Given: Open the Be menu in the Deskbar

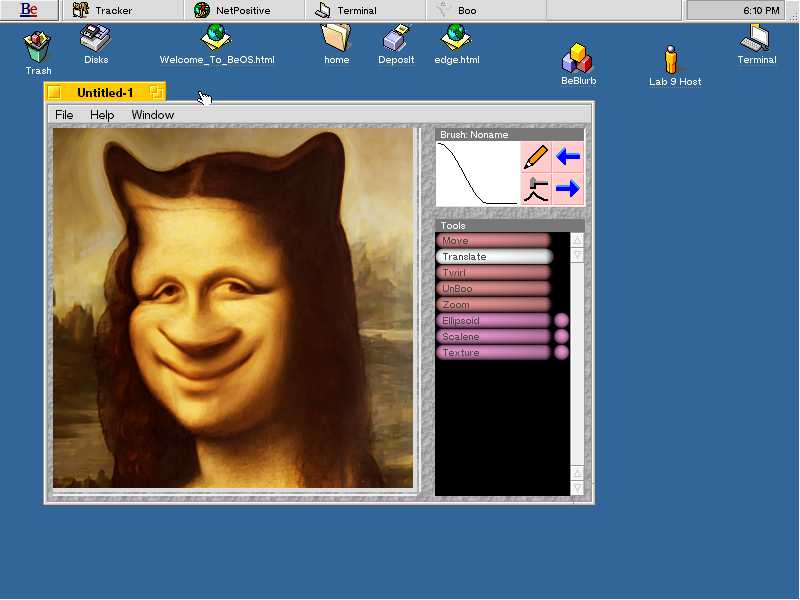Looking at the screenshot, I should point(29,10).
